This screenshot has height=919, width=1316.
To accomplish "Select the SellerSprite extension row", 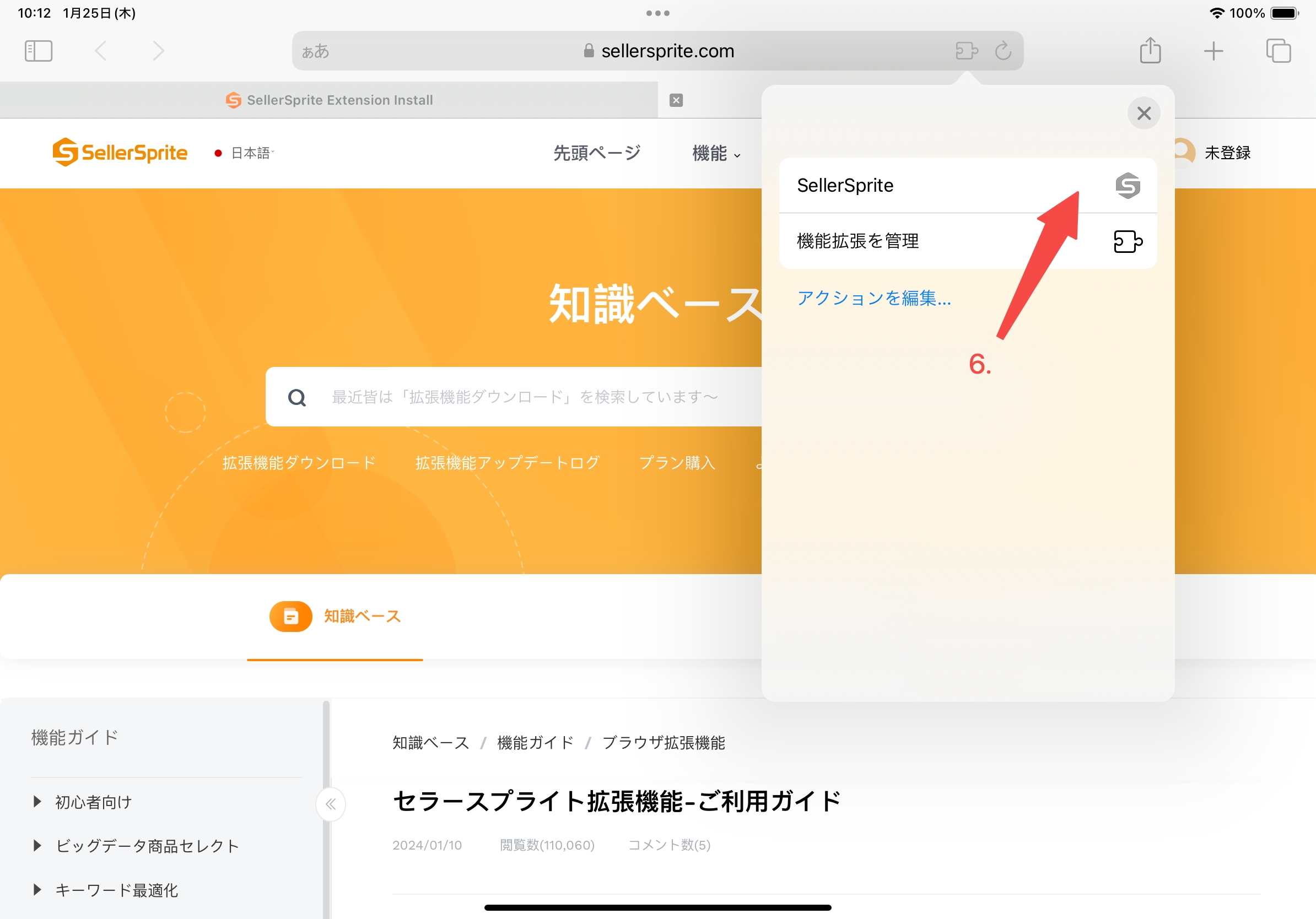I will (x=968, y=185).
